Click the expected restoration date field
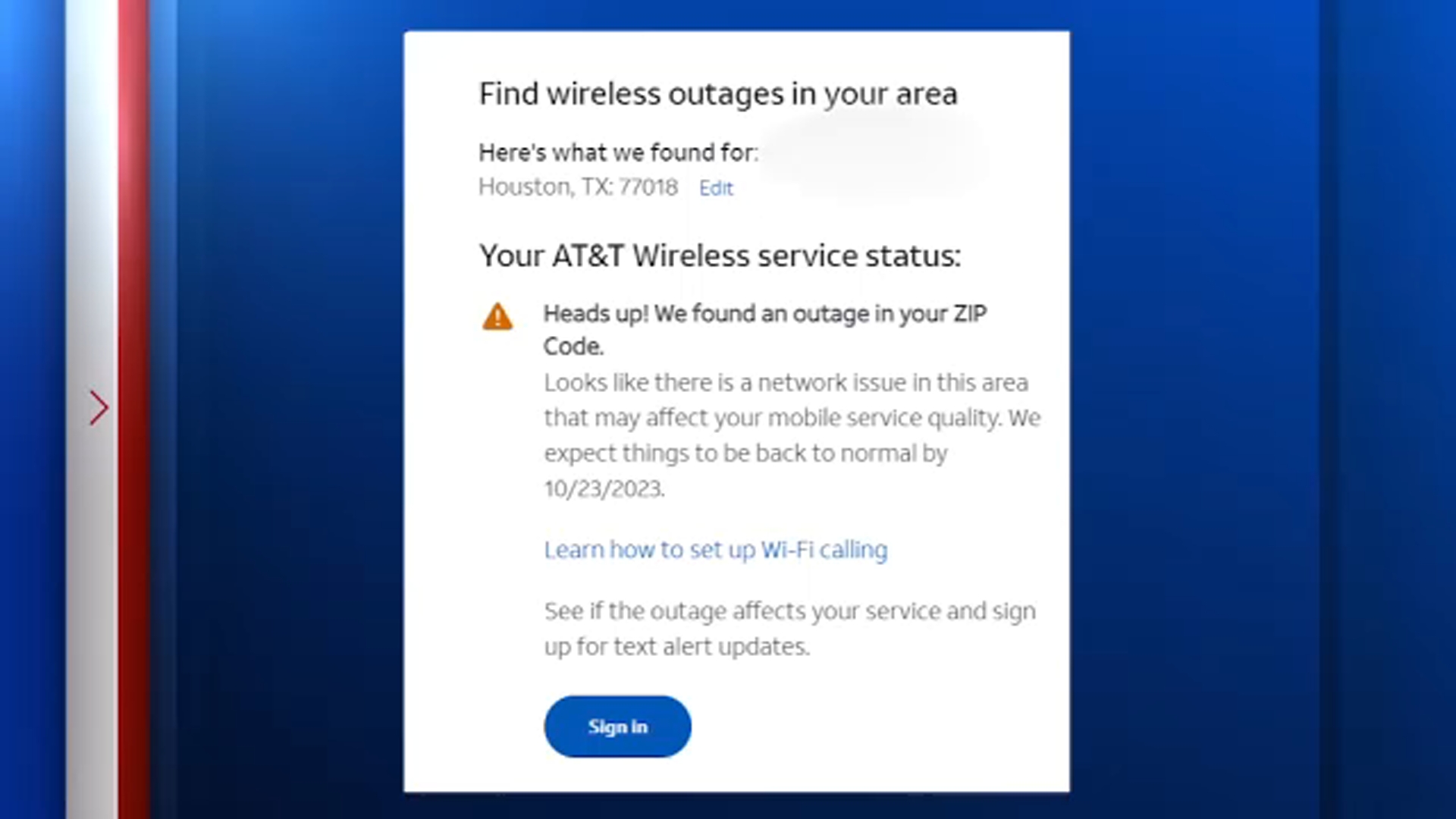The height and width of the screenshot is (819, 1456). [600, 488]
